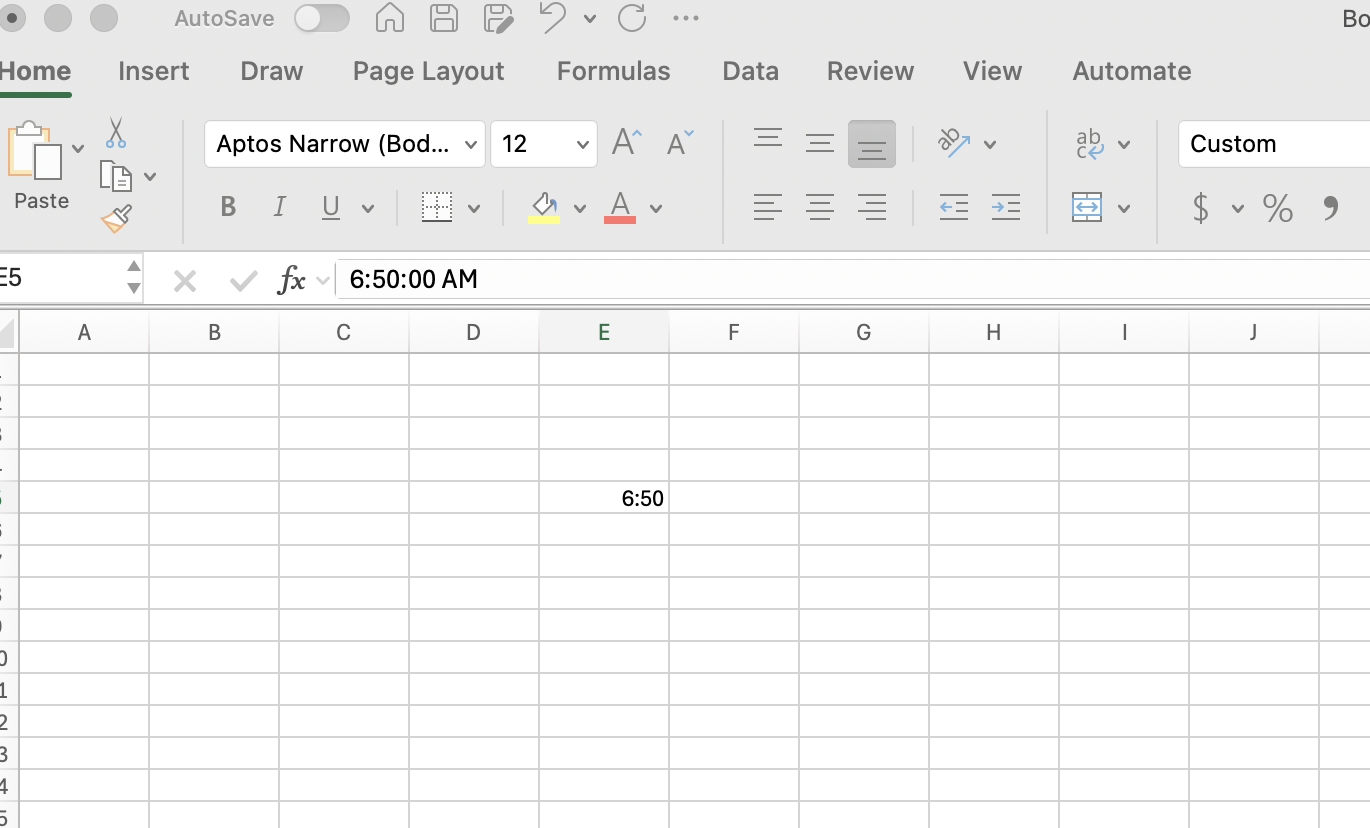Decrease font size with small A icon
Viewport: 1370px width, 828px height.
[680, 142]
